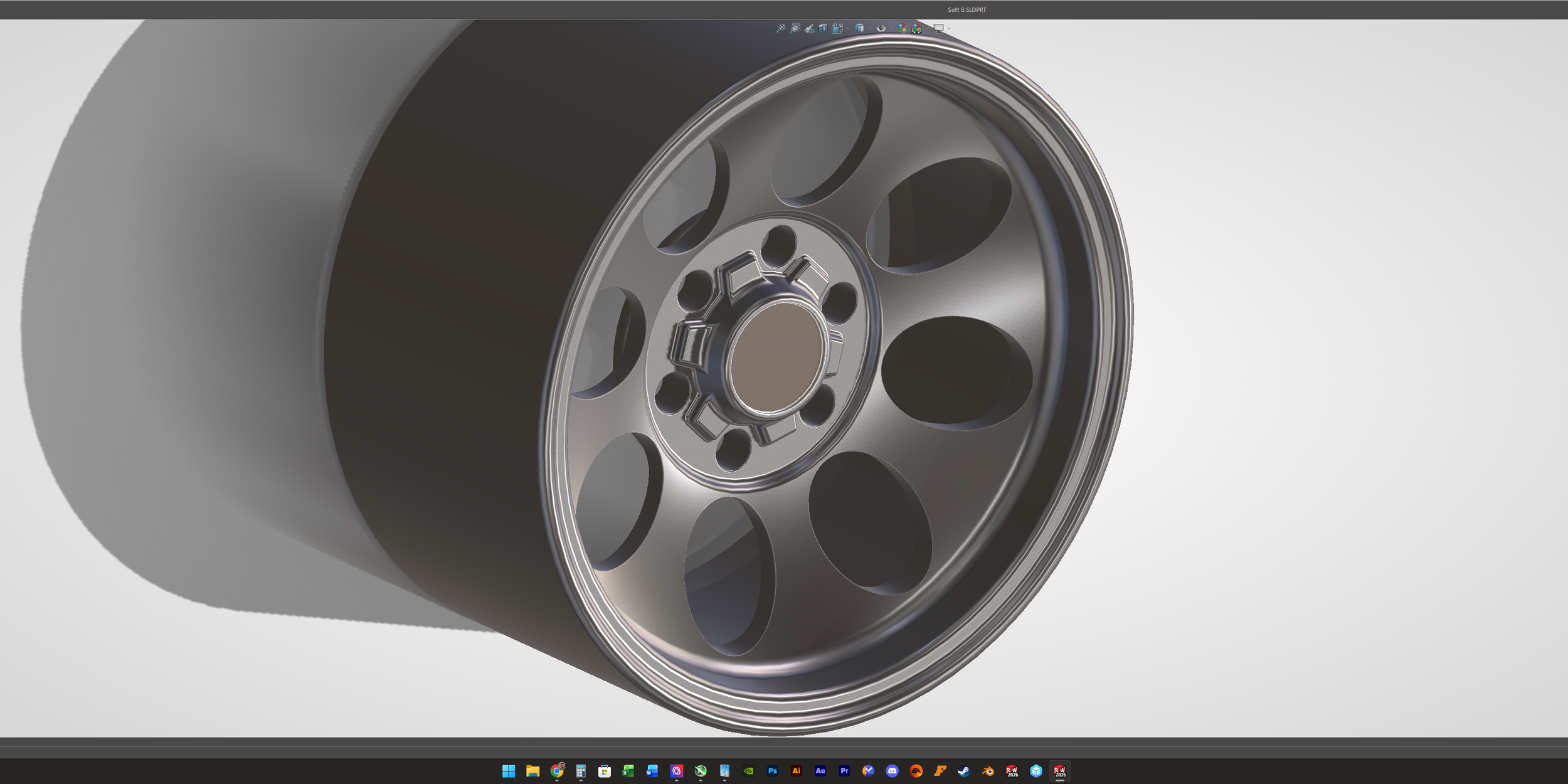
Task: Launch Microsoft Store from the taskbar
Action: (605, 771)
